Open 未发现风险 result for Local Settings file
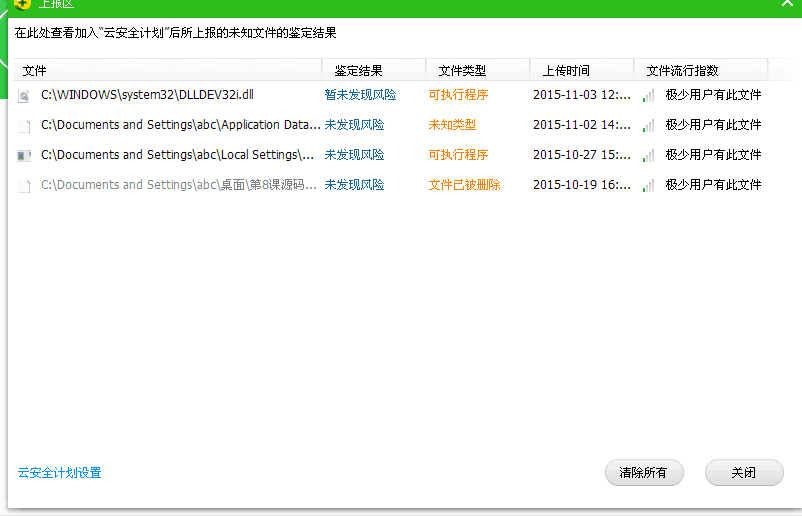The image size is (802, 516). [354, 154]
